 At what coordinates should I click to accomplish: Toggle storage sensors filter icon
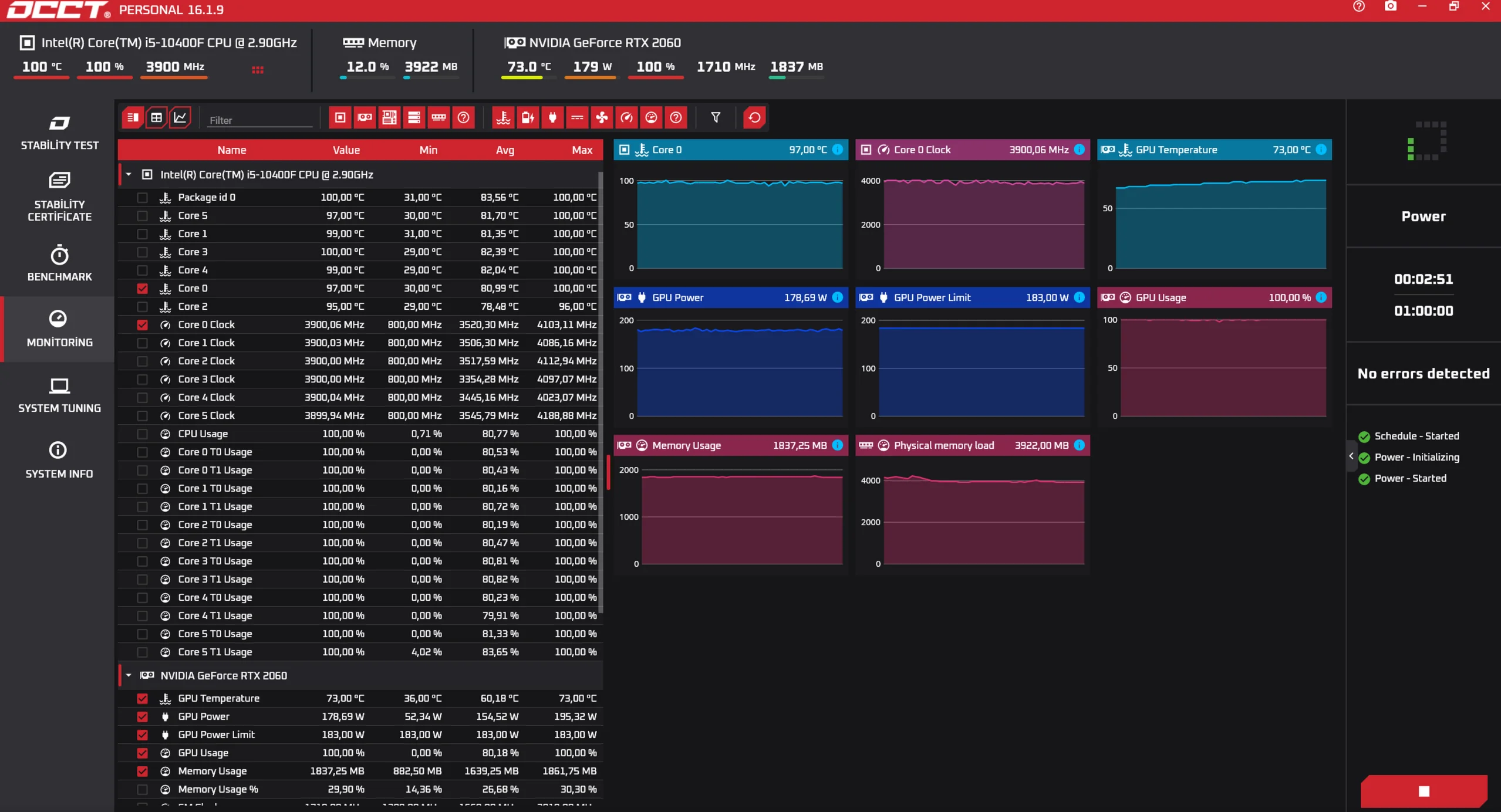414,118
